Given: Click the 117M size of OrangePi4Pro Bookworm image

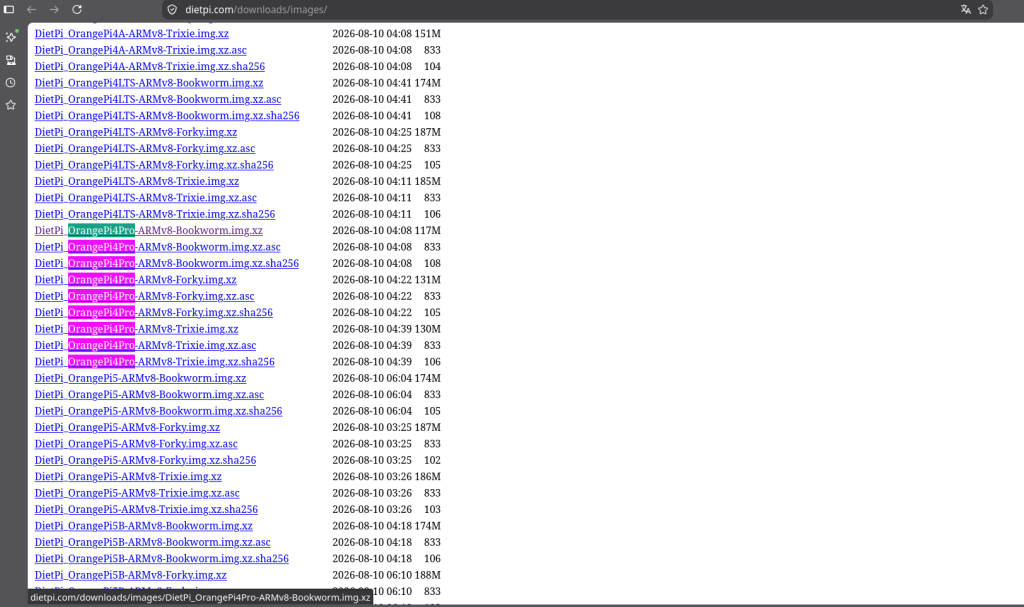Looking at the screenshot, I should pyautogui.click(x=428, y=230).
